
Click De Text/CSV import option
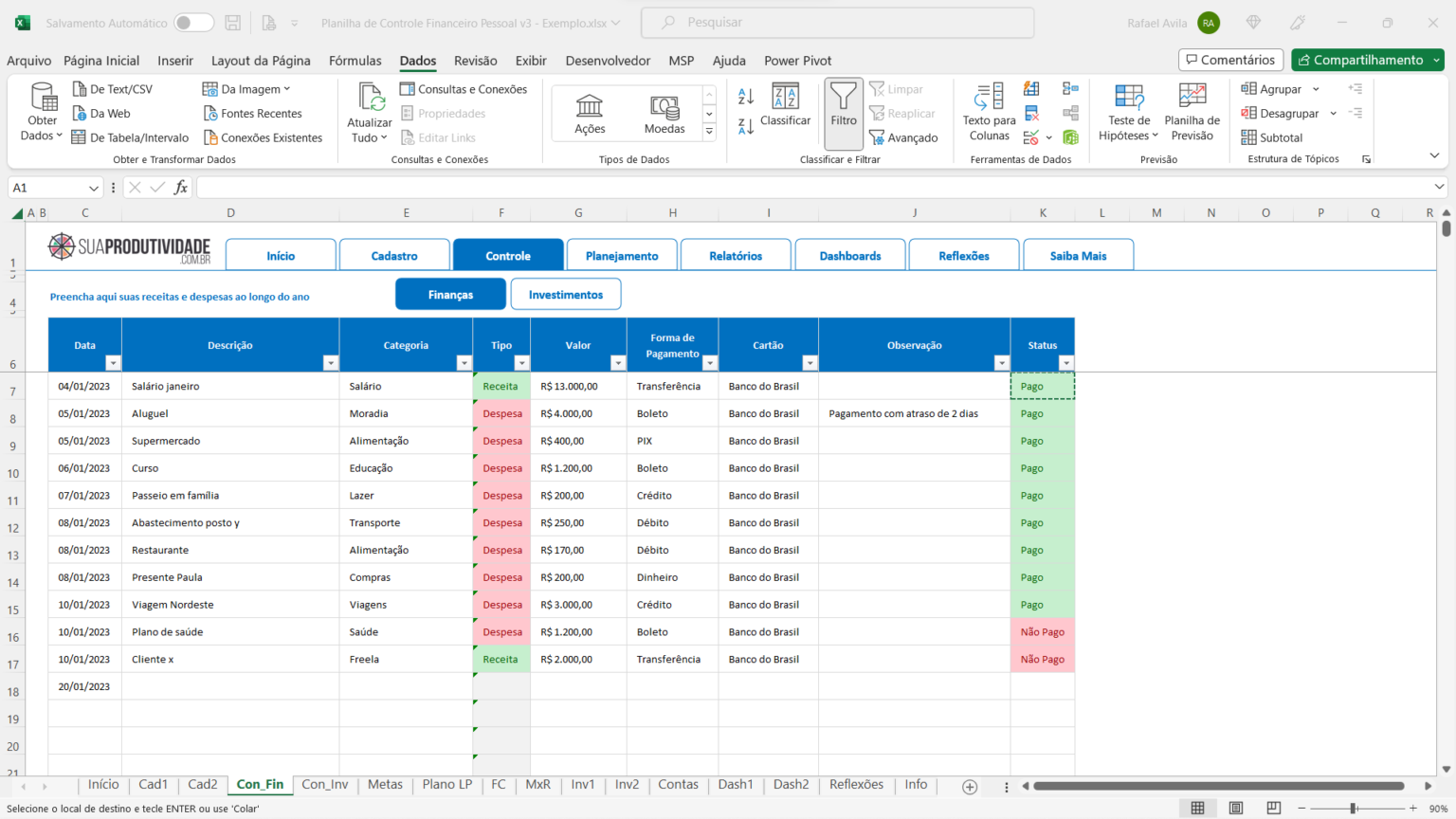pyautogui.click(x=113, y=89)
